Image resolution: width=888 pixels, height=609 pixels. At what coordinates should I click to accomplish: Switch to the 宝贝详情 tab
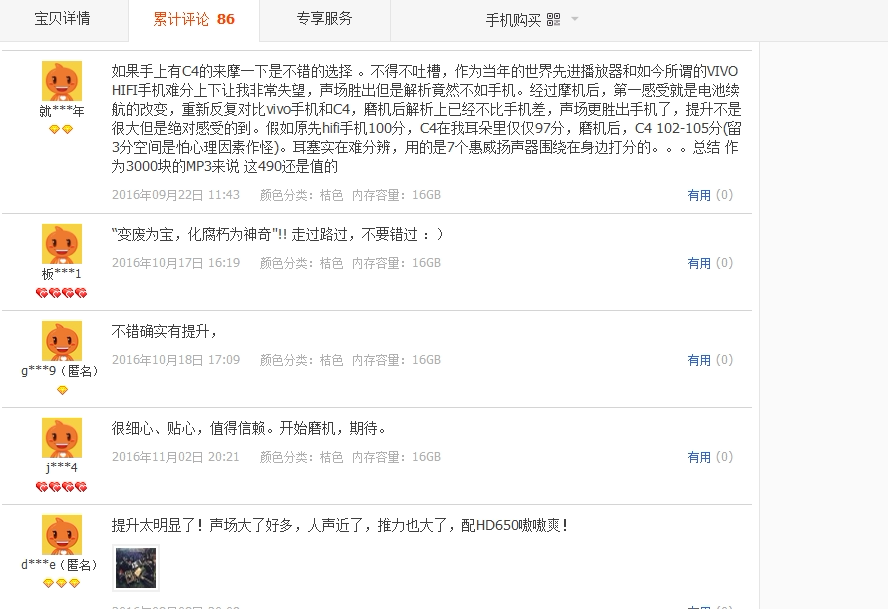point(63,19)
